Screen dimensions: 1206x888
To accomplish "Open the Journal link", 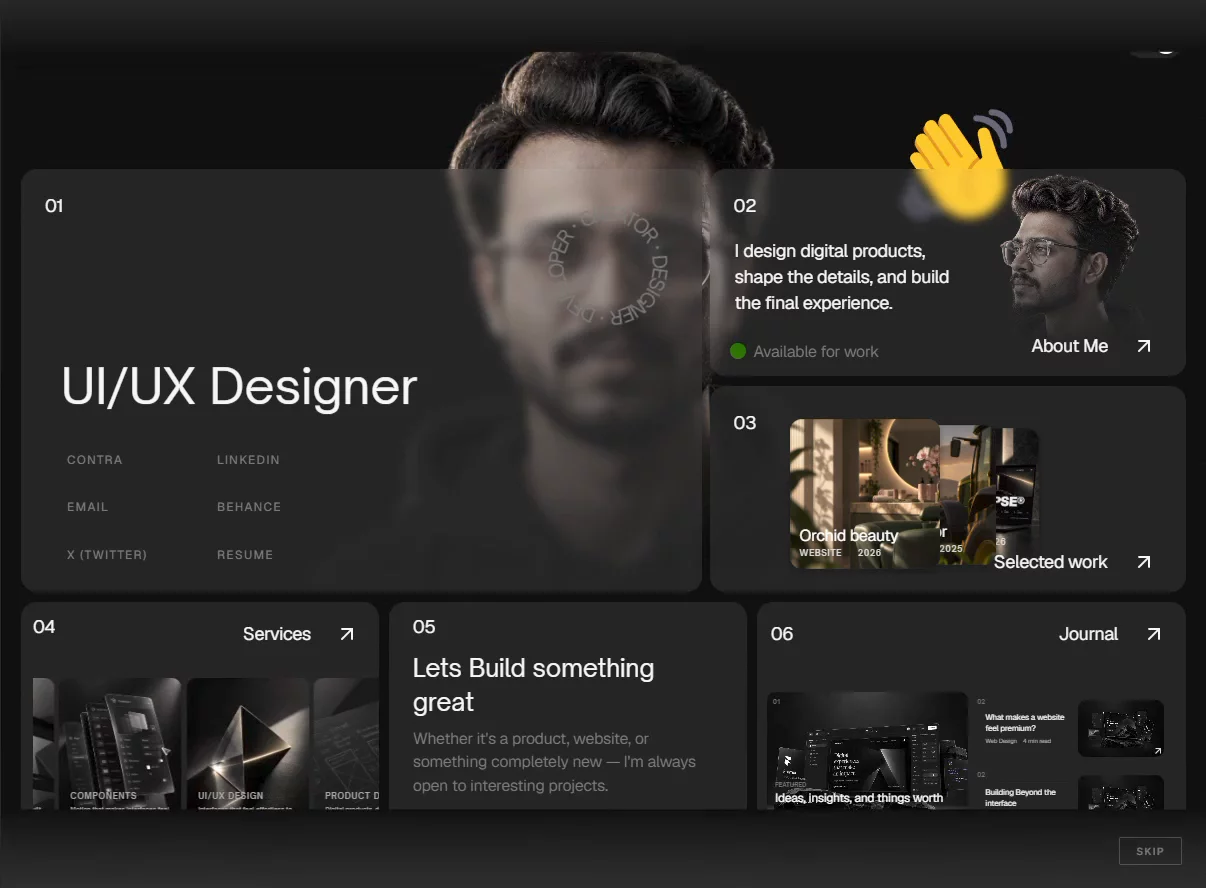I will click(x=1088, y=634).
